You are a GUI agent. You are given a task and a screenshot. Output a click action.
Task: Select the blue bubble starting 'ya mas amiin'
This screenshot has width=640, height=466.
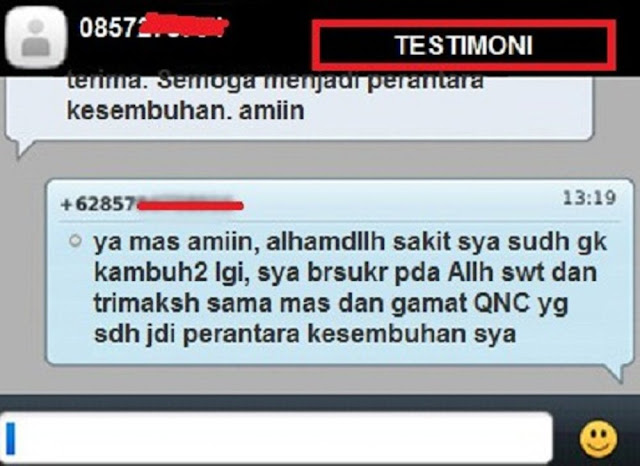tap(340, 272)
